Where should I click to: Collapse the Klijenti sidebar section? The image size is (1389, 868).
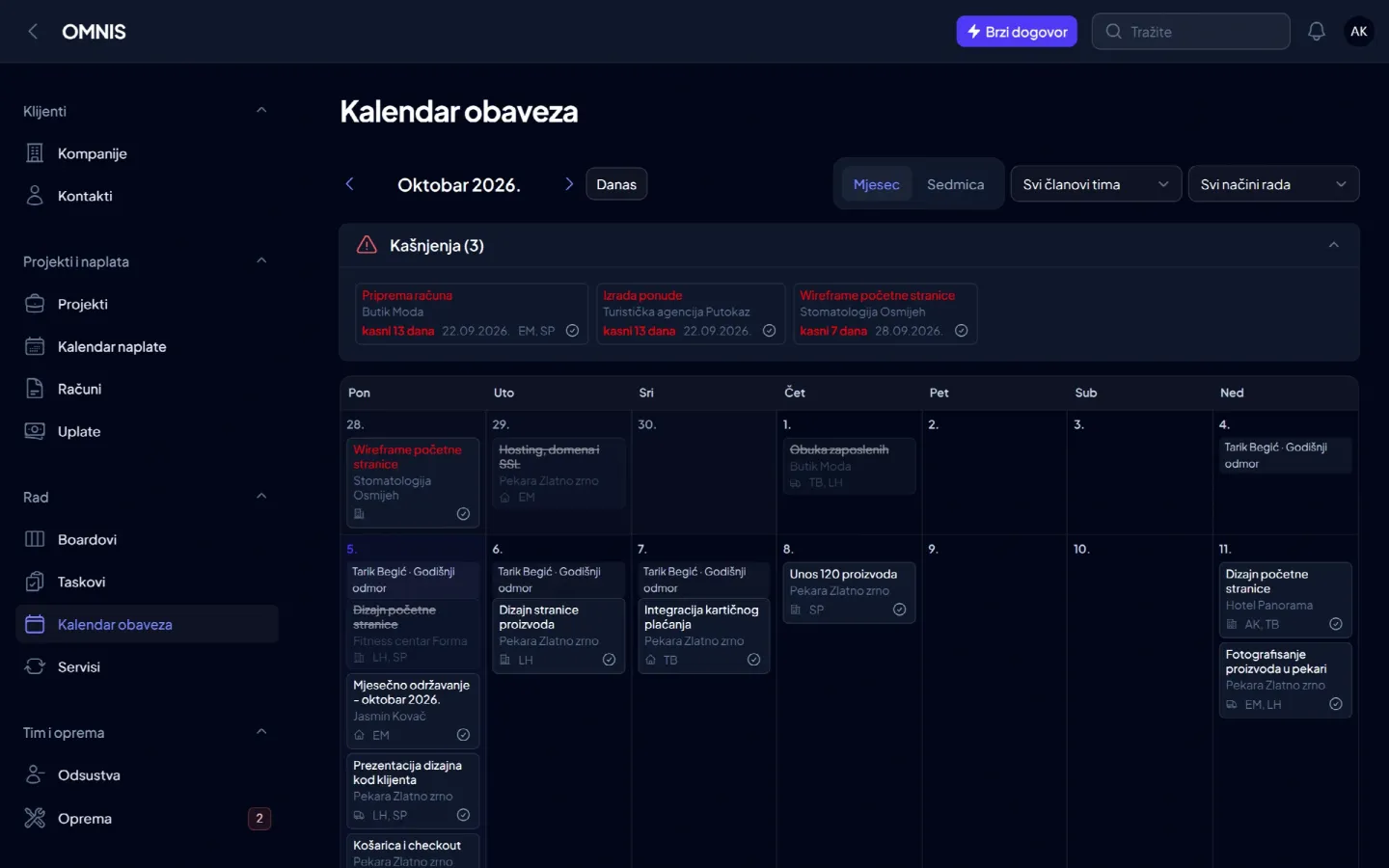(261, 111)
